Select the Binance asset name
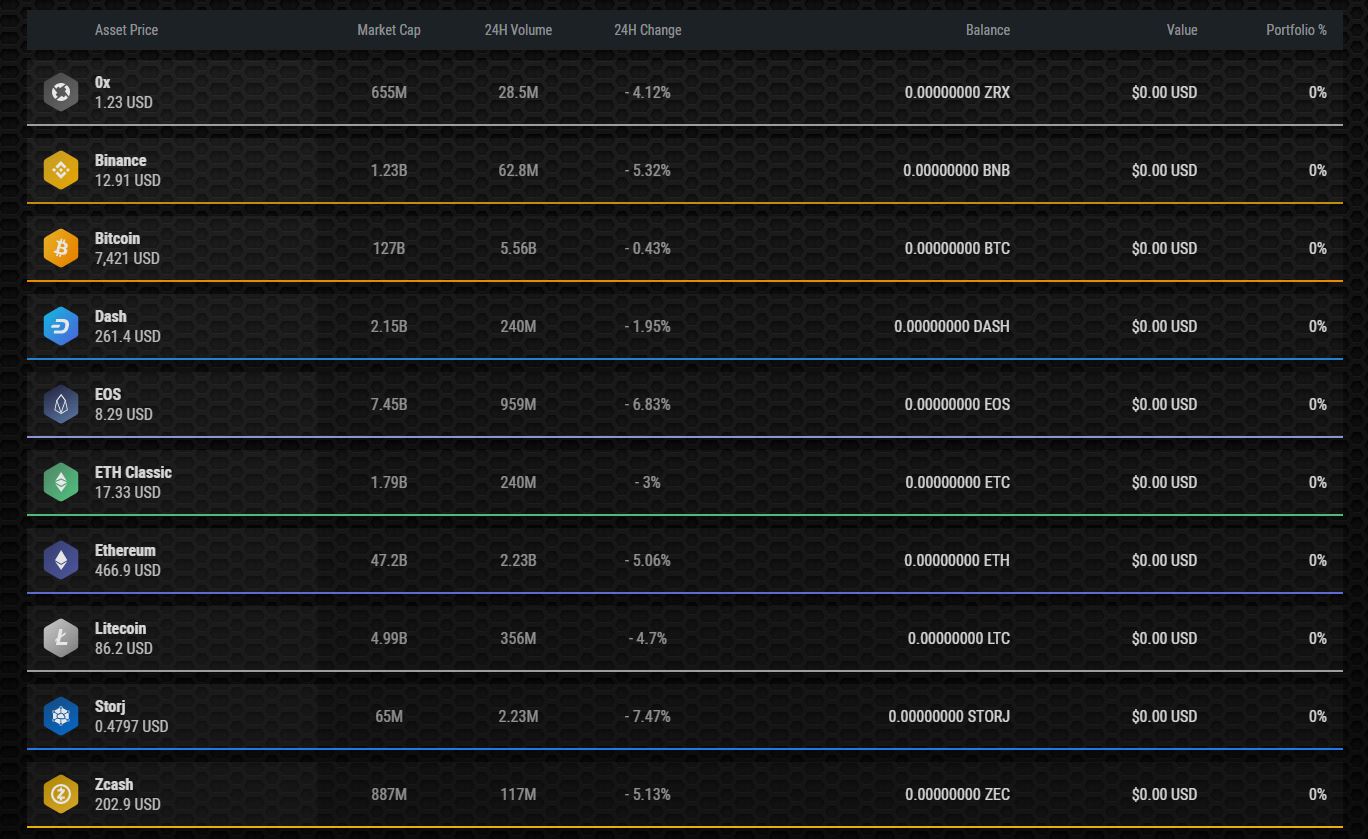Screen dimensions: 1368x839 click(121, 160)
